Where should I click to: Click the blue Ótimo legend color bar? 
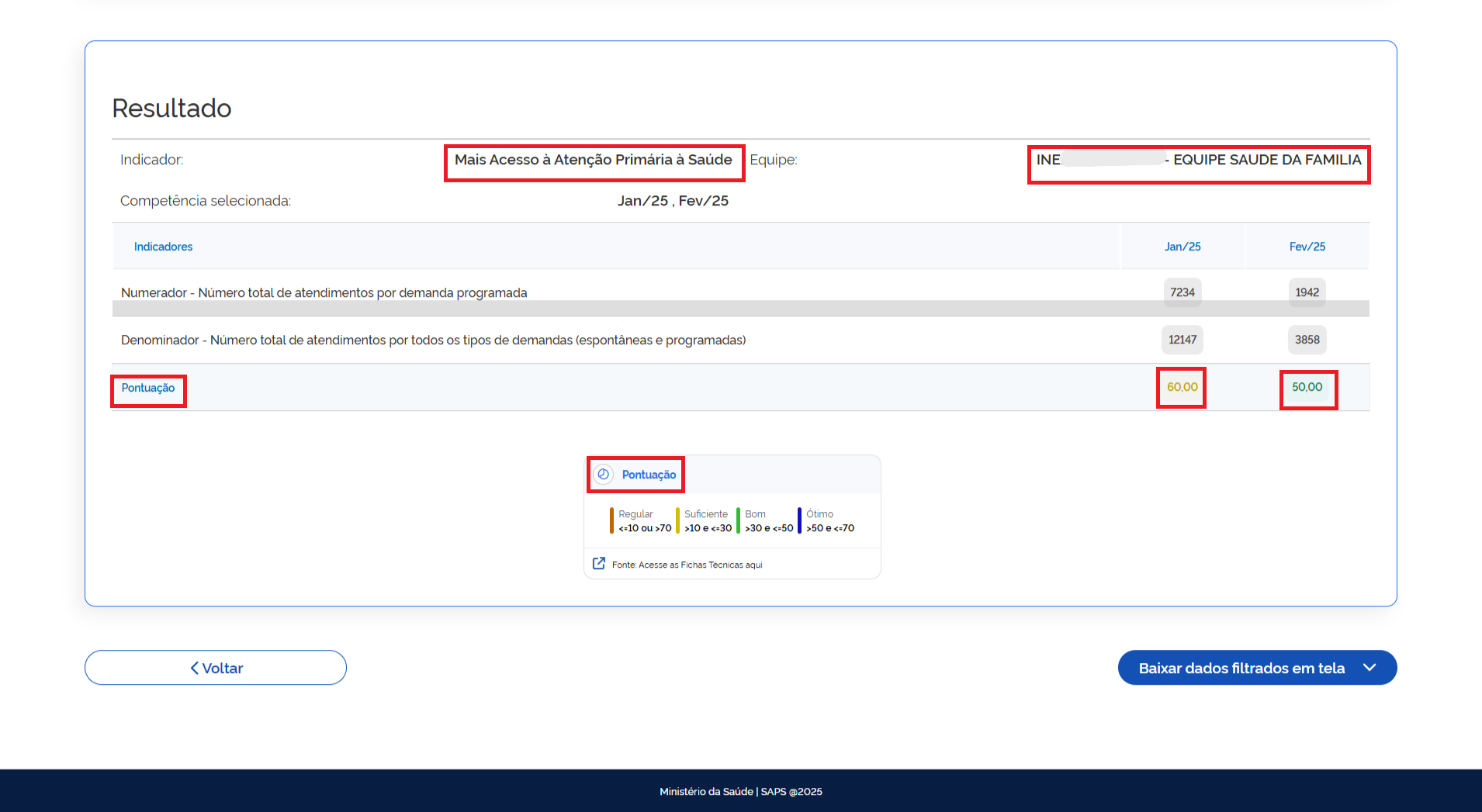799,520
